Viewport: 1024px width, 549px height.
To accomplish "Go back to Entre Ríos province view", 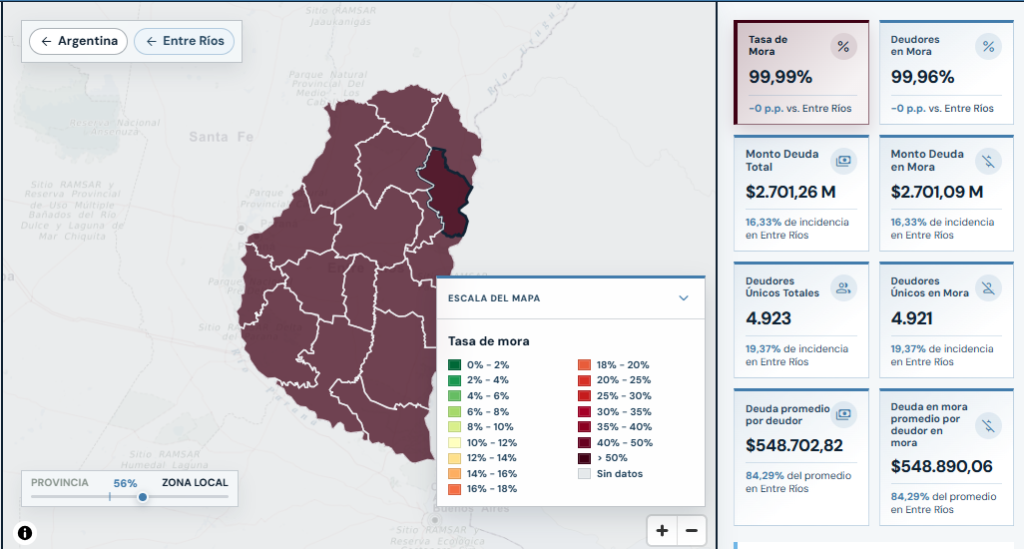I will [184, 41].
